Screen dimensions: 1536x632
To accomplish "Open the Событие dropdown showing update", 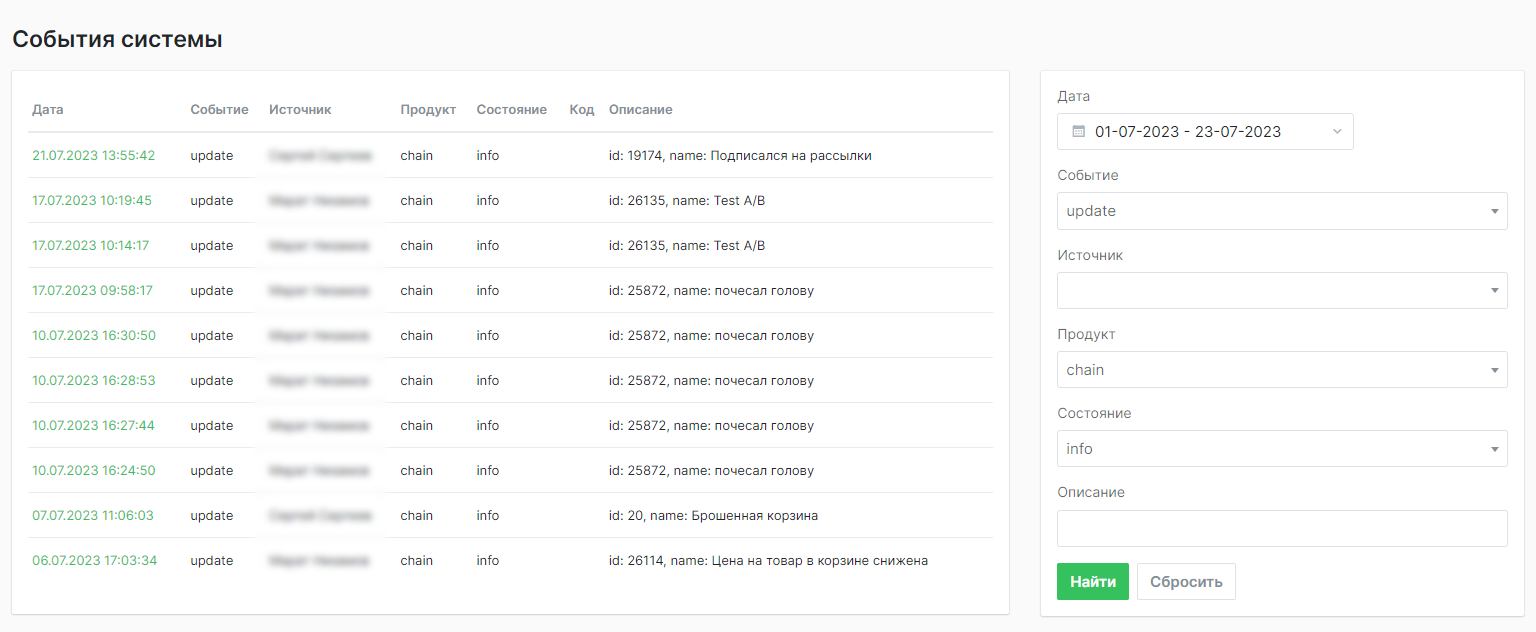I will [x=1281, y=211].
